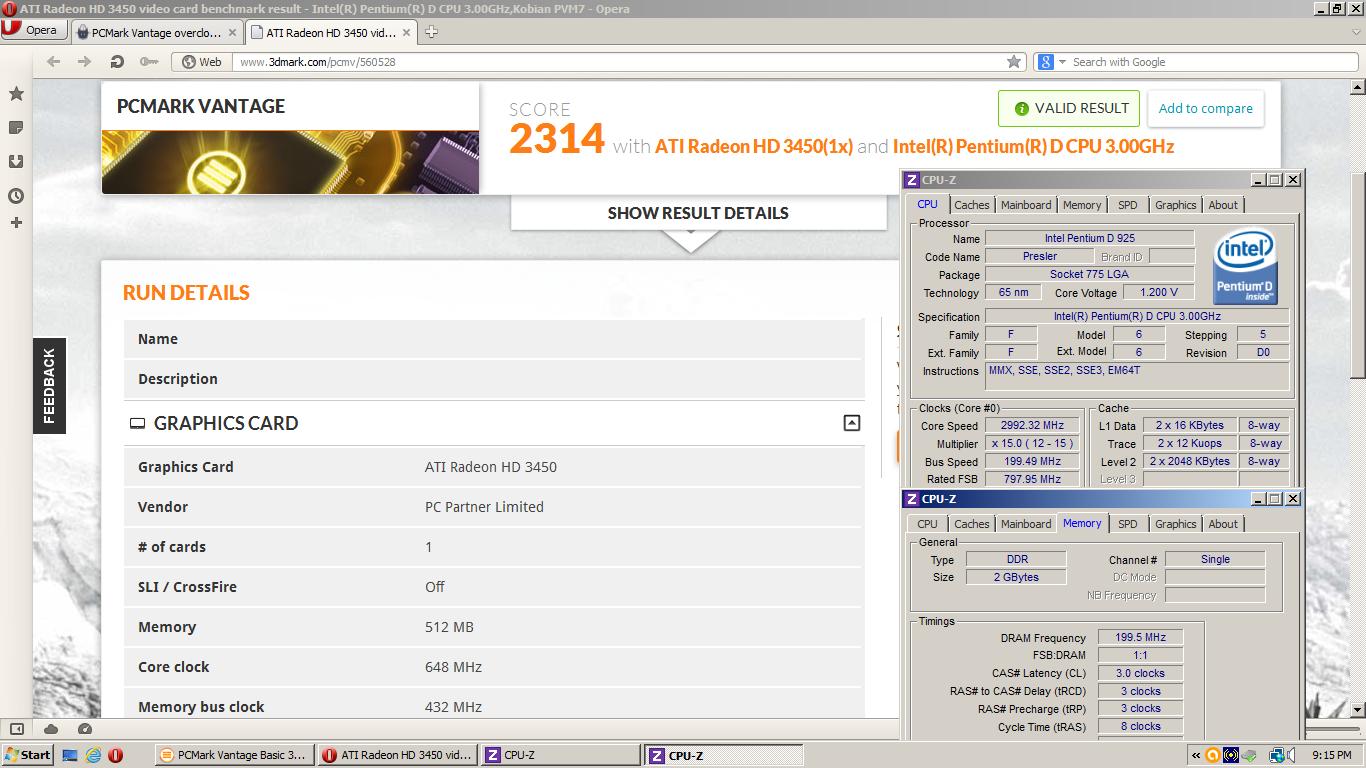Click Show Desktop quick launch icon
The image size is (1366, 768).
click(x=70, y=755)
